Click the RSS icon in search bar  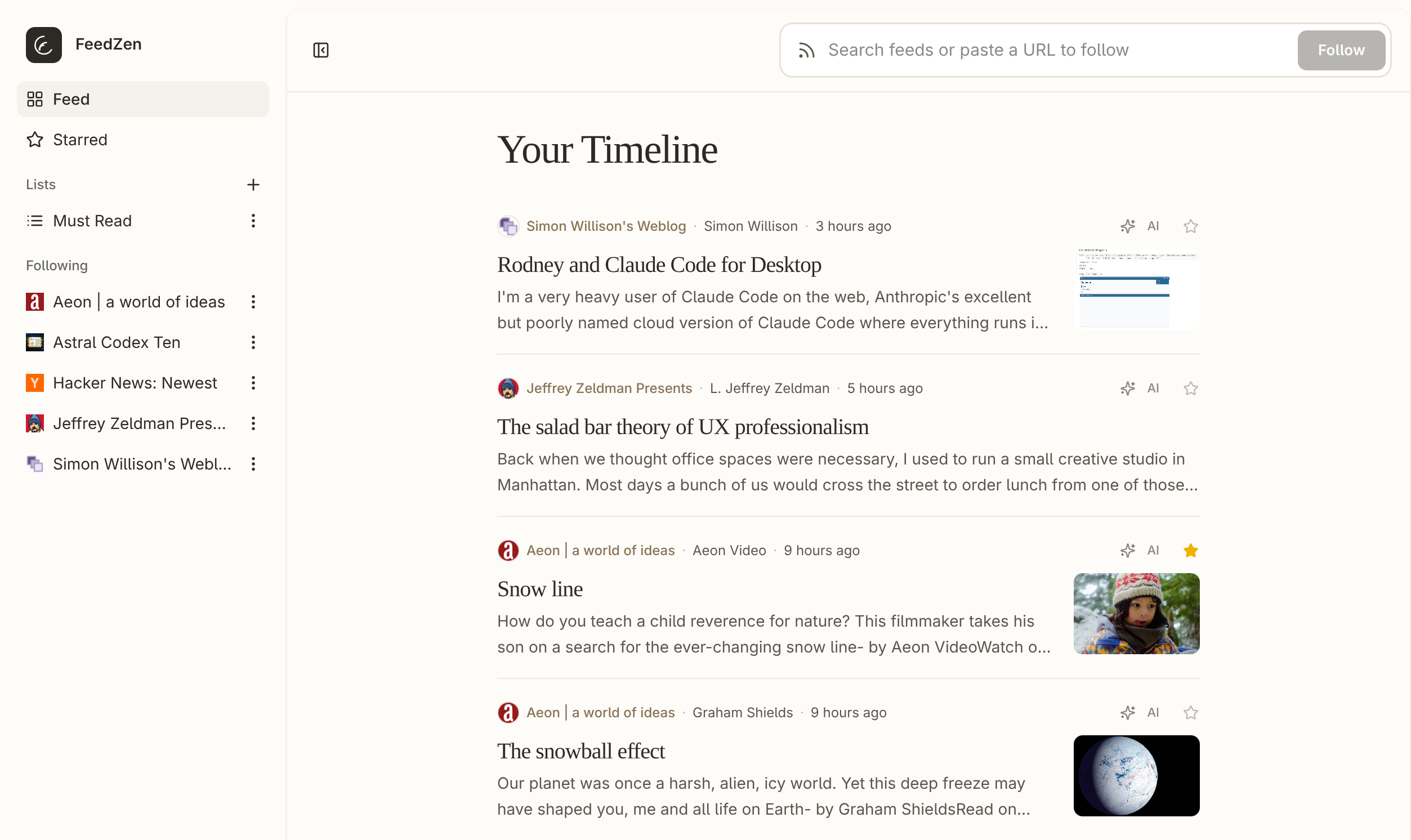click(806, 50)
